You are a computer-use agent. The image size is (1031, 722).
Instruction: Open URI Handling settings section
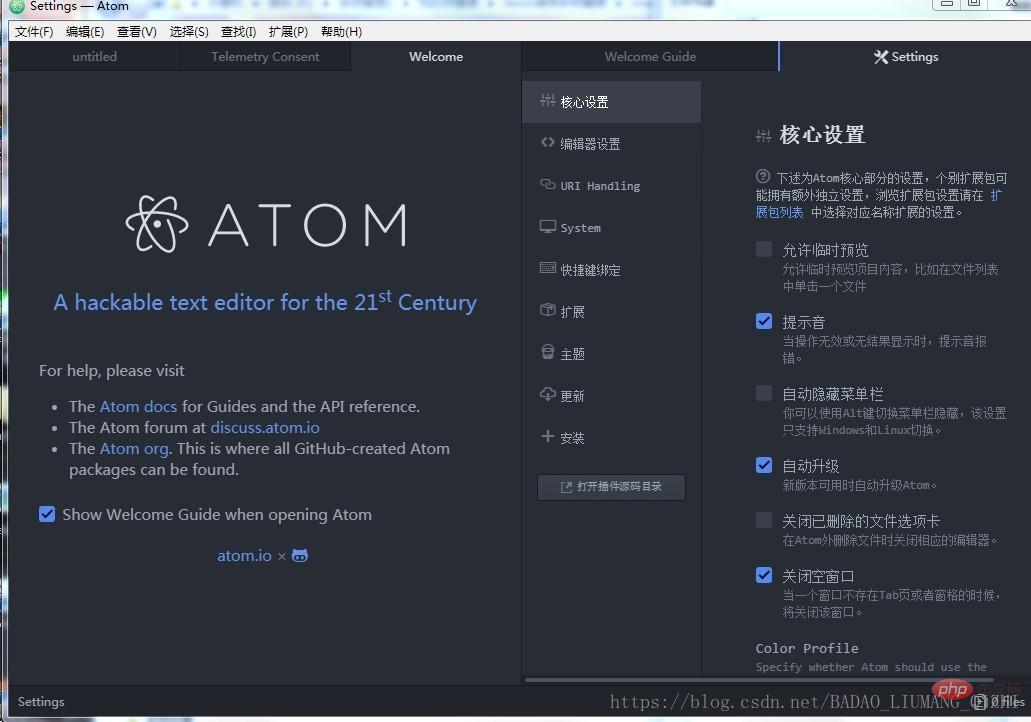tap(611, 185)
